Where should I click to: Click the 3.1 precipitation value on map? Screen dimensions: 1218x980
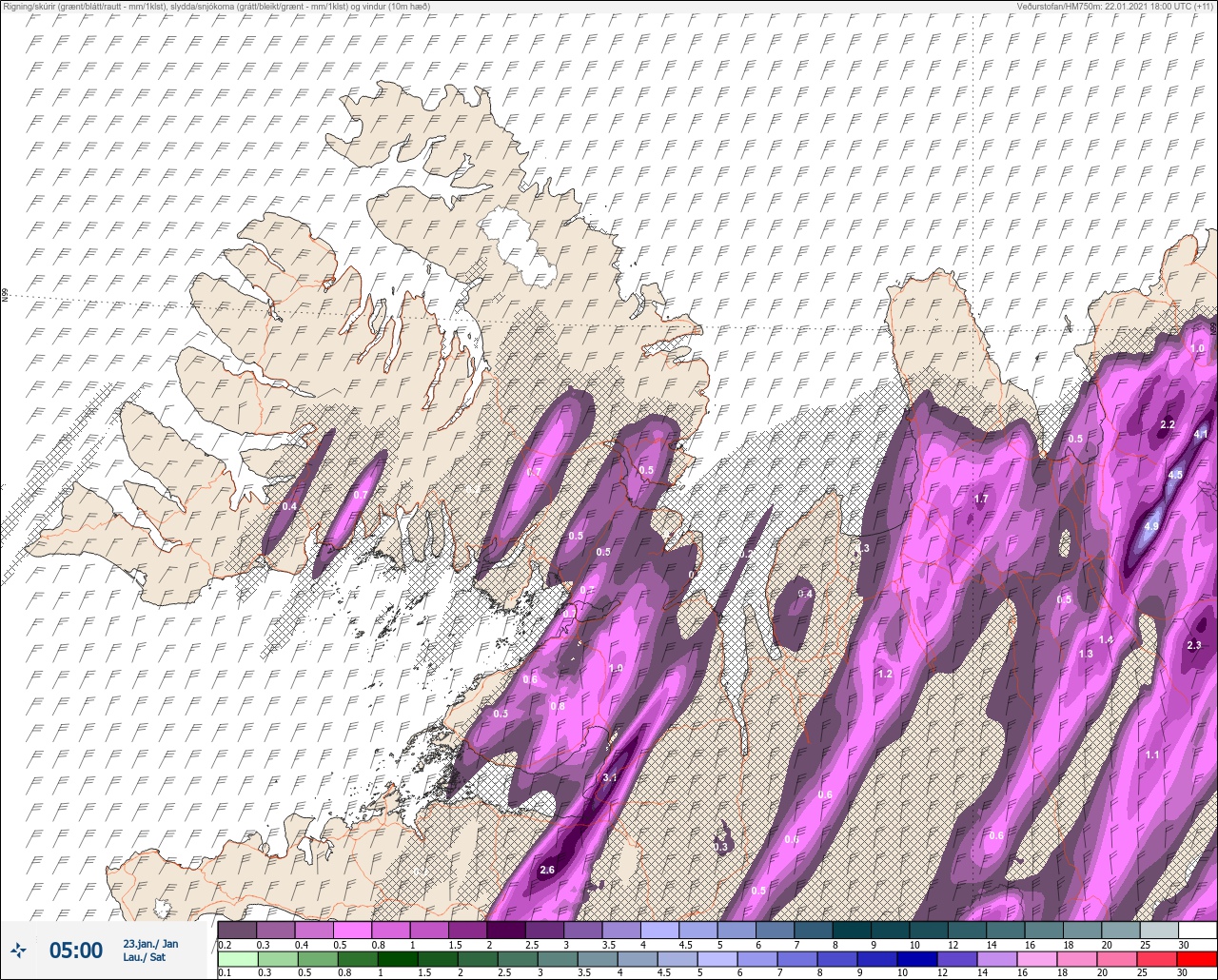611,777
